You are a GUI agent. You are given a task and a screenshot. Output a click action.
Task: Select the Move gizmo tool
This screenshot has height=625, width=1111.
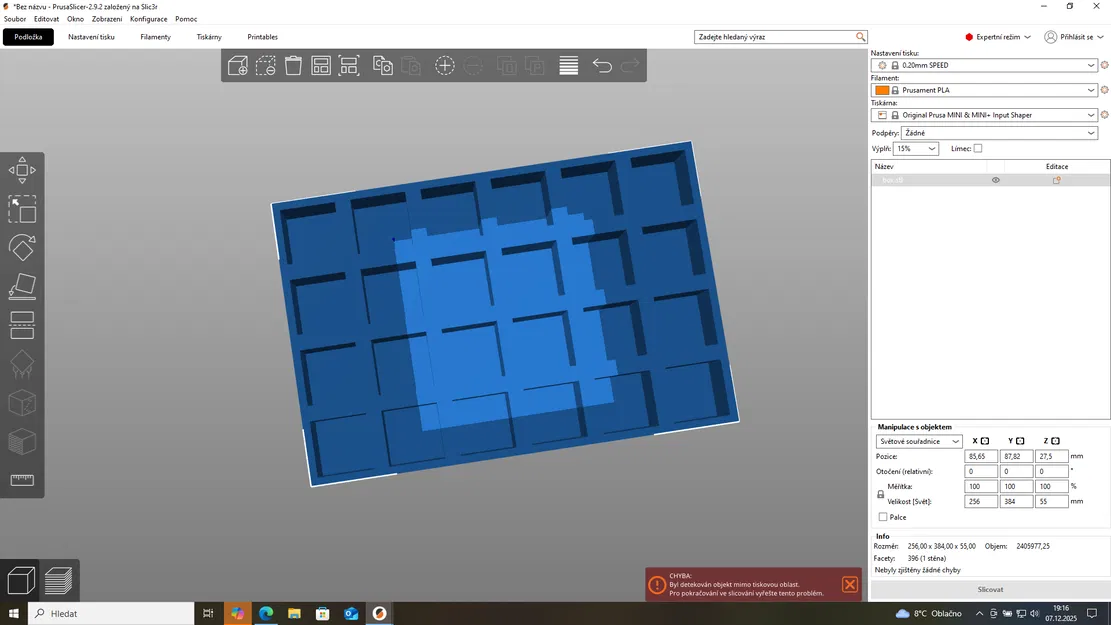(x=22, y=170)
